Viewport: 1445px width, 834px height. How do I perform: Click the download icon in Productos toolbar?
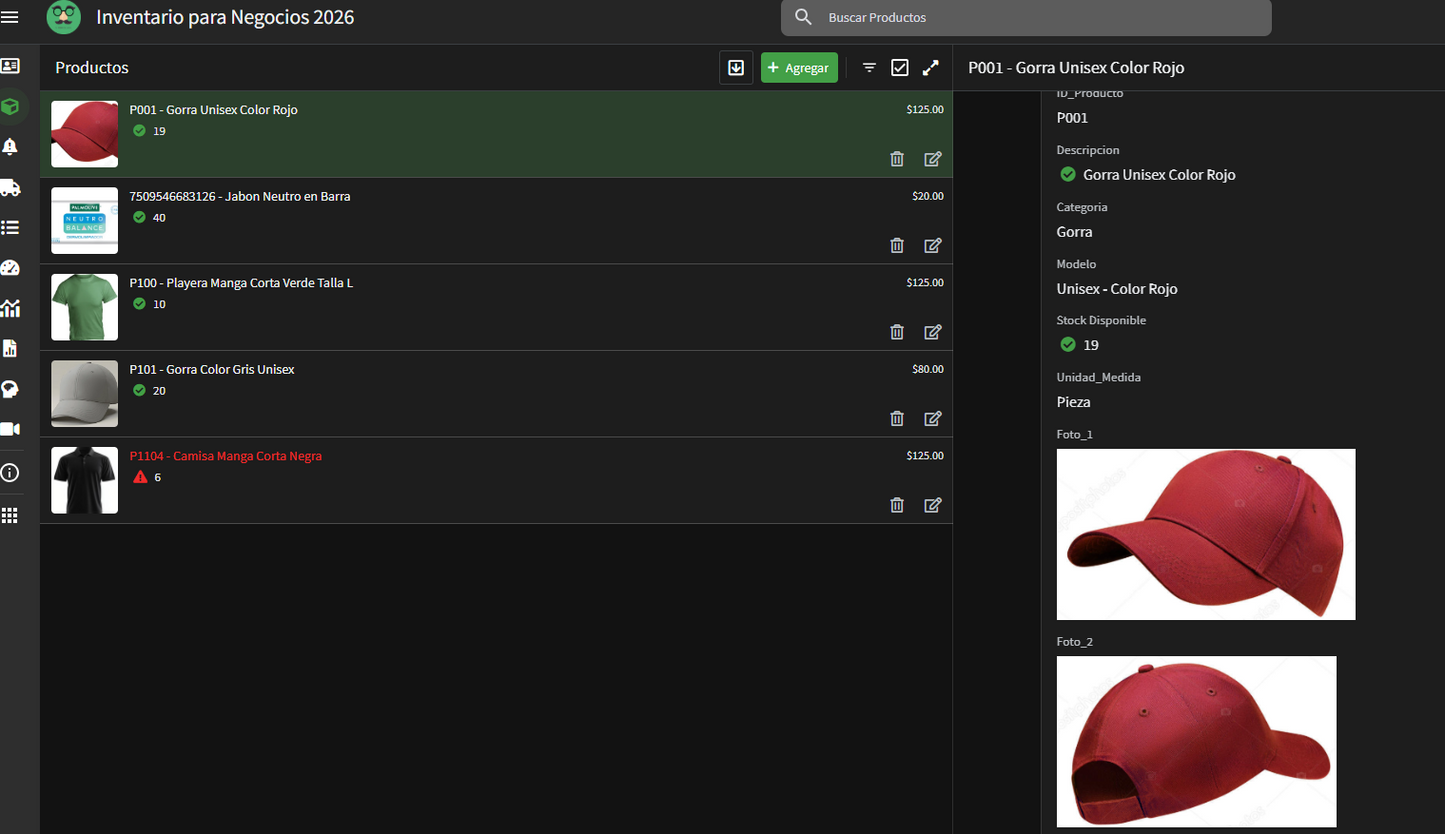coord(736,68)
